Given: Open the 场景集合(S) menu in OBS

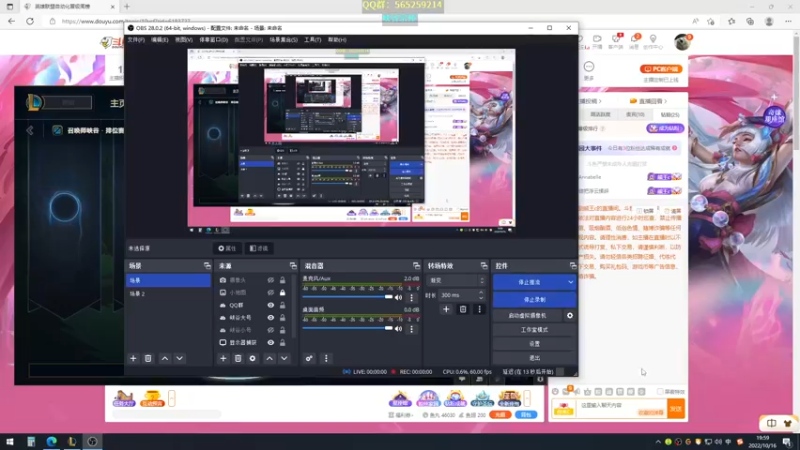Looking at the screenshot, I should click(284, 40).
